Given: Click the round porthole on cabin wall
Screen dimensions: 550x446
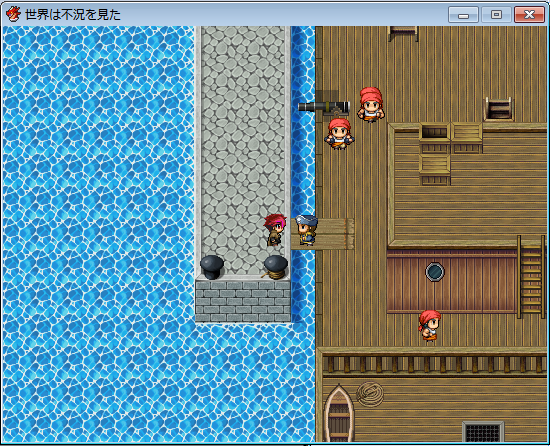Looking at the screenshot, I should pyautogui.click(x=435, y=271).
